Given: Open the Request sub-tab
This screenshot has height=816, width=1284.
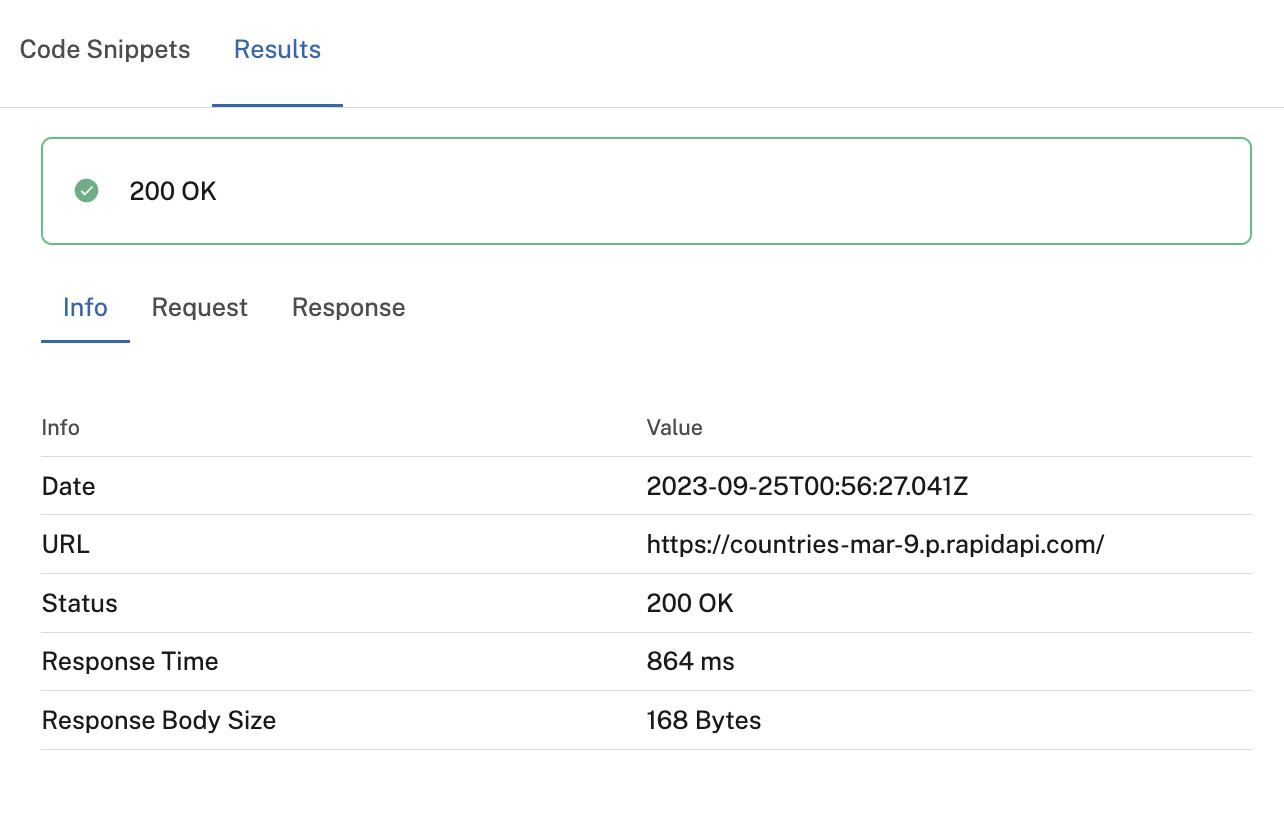Looking at the screenshot, I should [199, 307].
